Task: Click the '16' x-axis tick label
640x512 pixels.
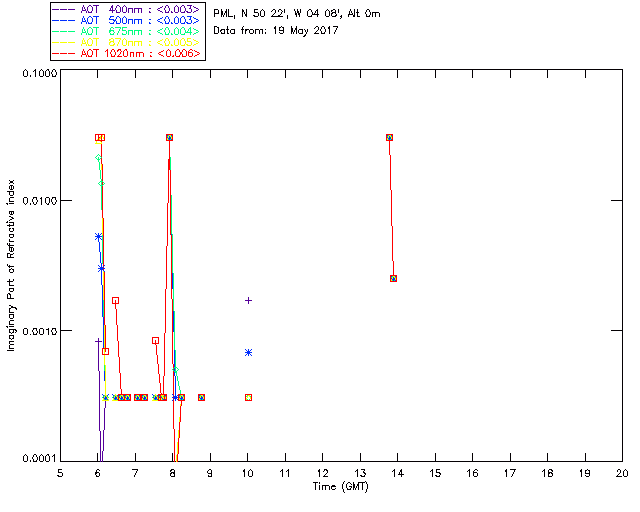Action: (472, 473)
